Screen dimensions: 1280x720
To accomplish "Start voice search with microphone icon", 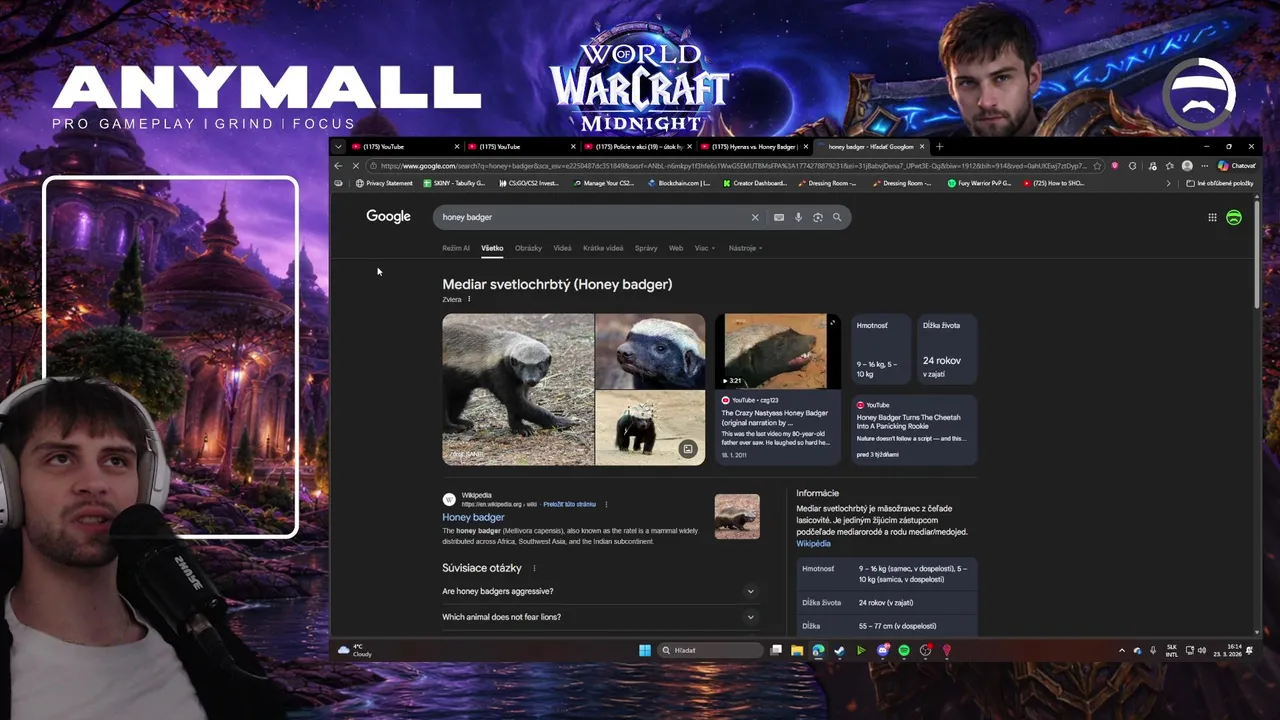I will click(798, 217).
